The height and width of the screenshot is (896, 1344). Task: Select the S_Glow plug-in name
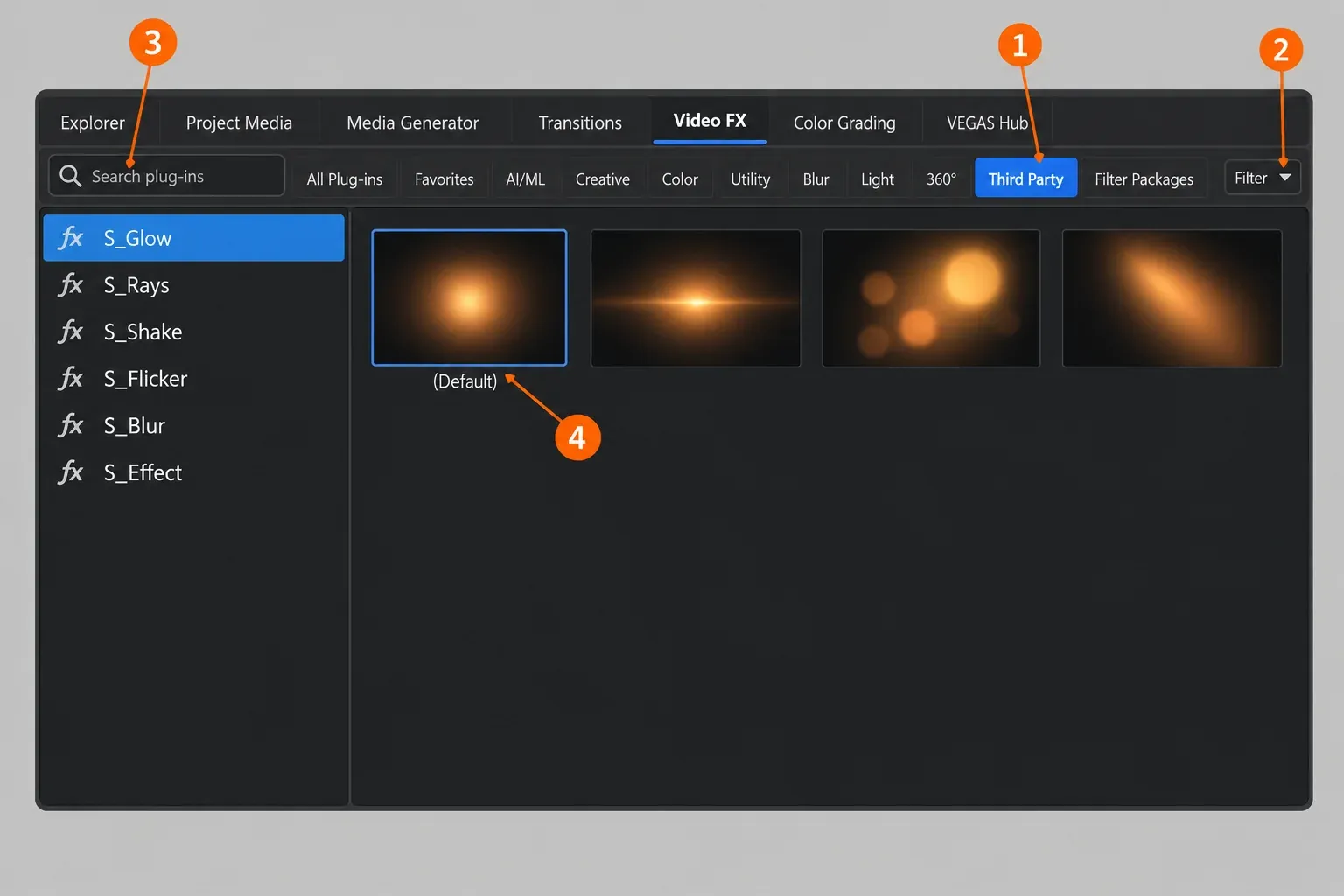pyautogui.click(x=137, y=238)
